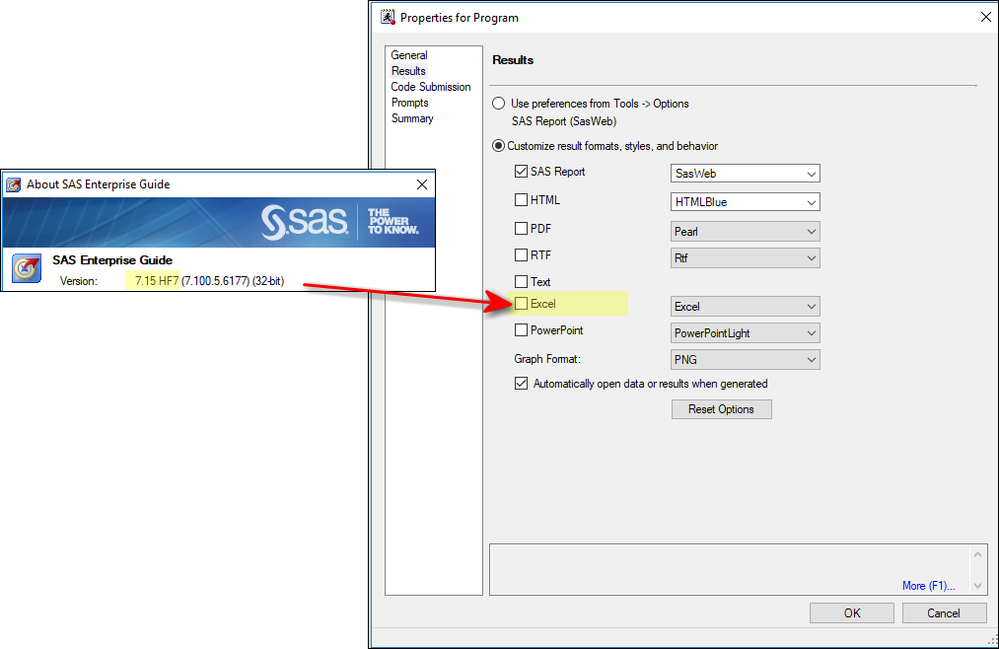Enable the RTF result format checkbox
Viewport: 999px width, 649px height.
tap(521, 255)
